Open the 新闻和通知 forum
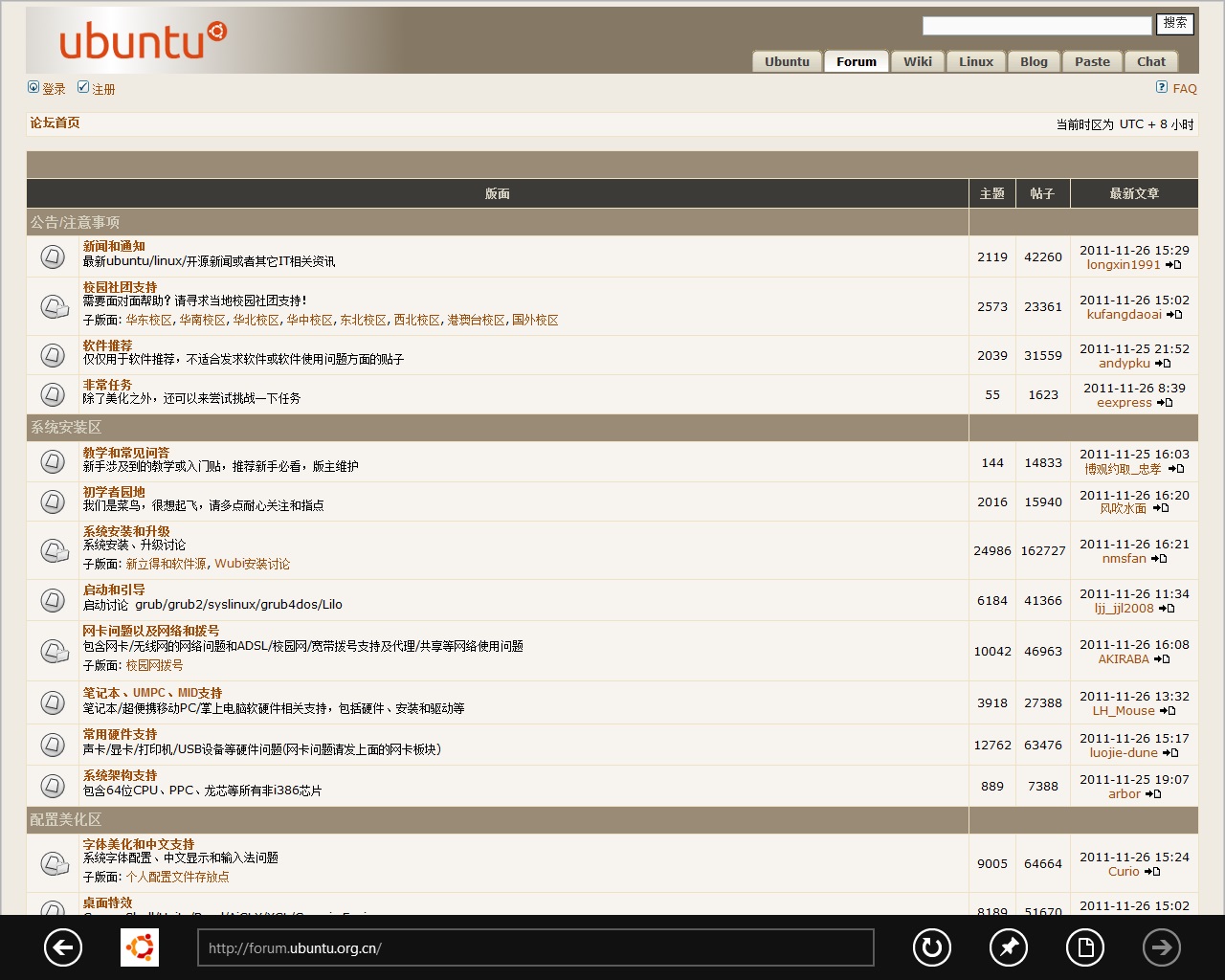 (114, 246)
